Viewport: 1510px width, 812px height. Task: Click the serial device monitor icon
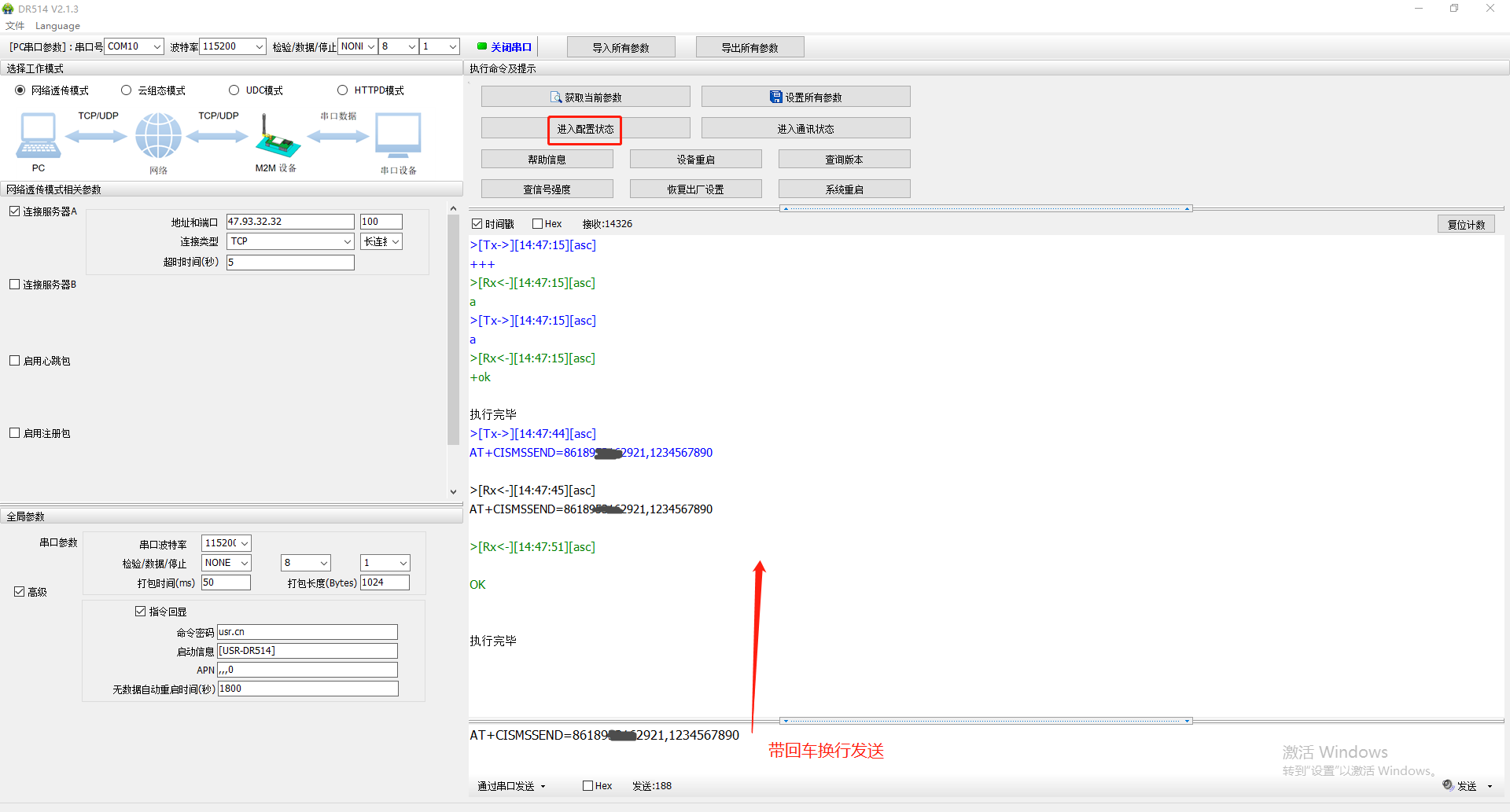[x=398, y=136]
